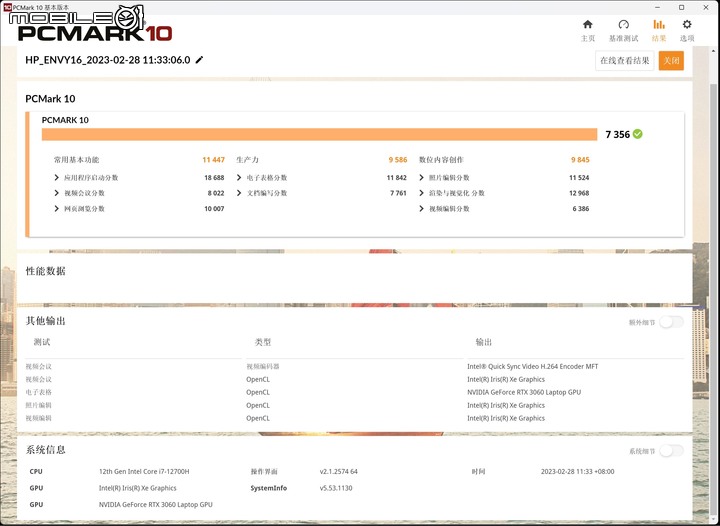Image resolution: width=720 pixels, height=526 pixels.
Task: Click the PCMark 10 app icon in the title bar
Action: click(7, 7)
